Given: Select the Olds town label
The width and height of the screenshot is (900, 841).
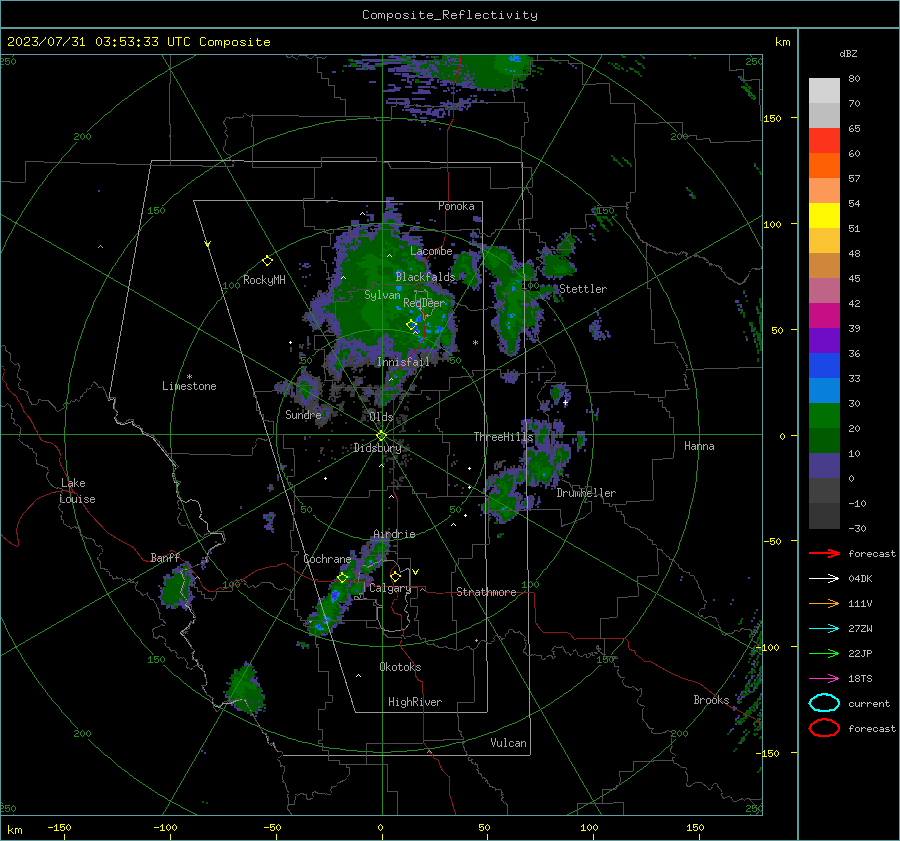Looking at the screenshot, I should 381,417.
